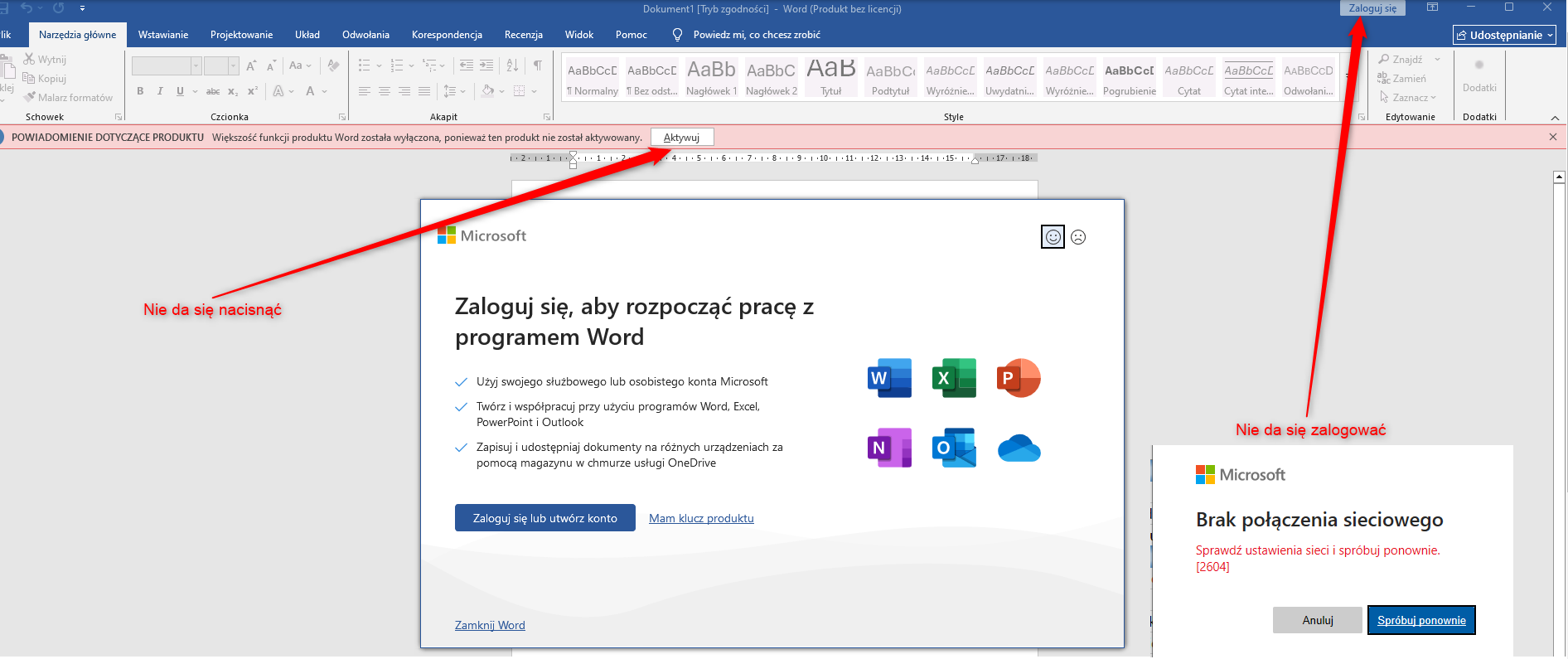1568x659 pixels.
Task: Dismiss the product notification bar
Action: click(1553, 137)
